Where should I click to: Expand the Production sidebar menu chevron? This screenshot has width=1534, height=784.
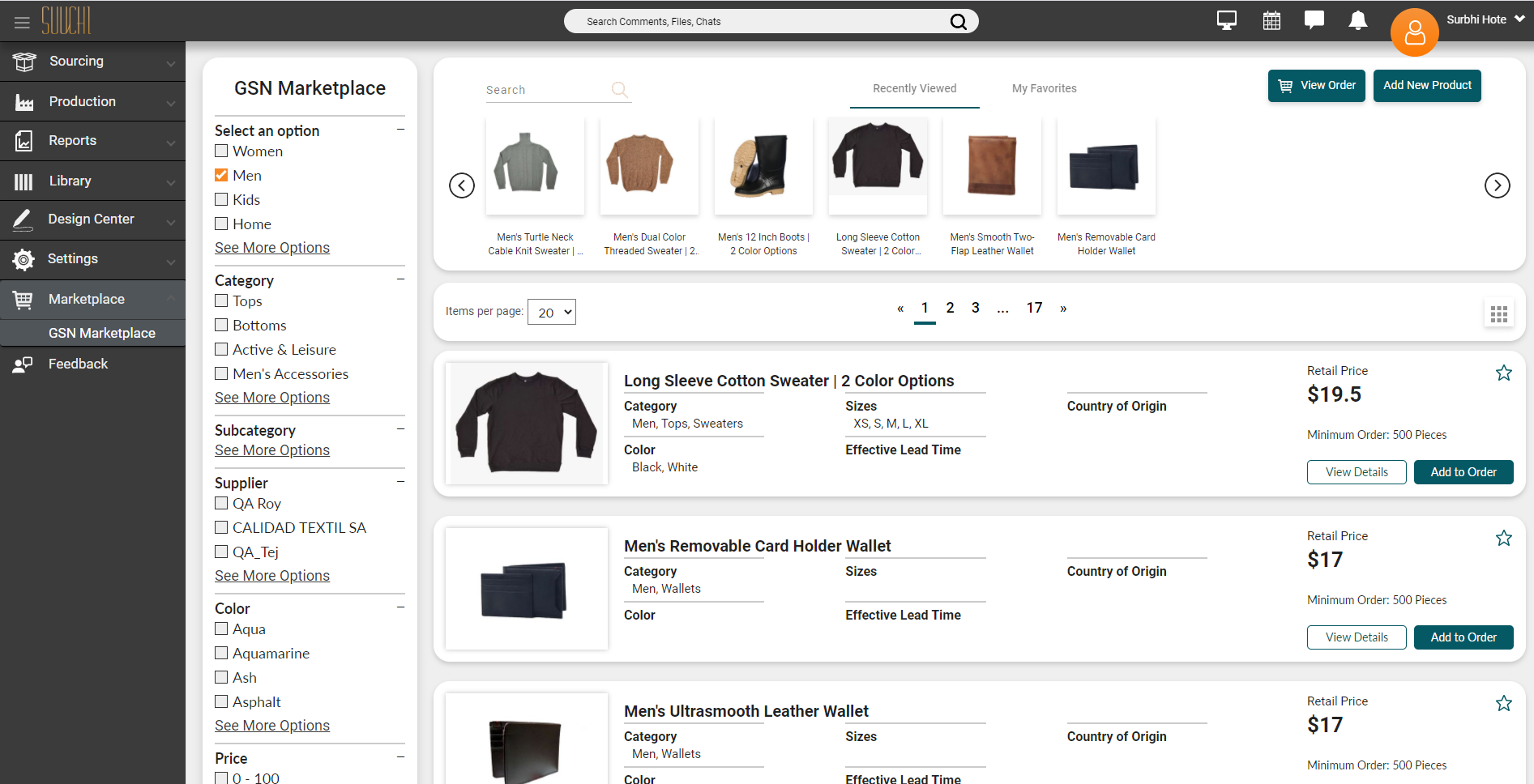[170, 103]
